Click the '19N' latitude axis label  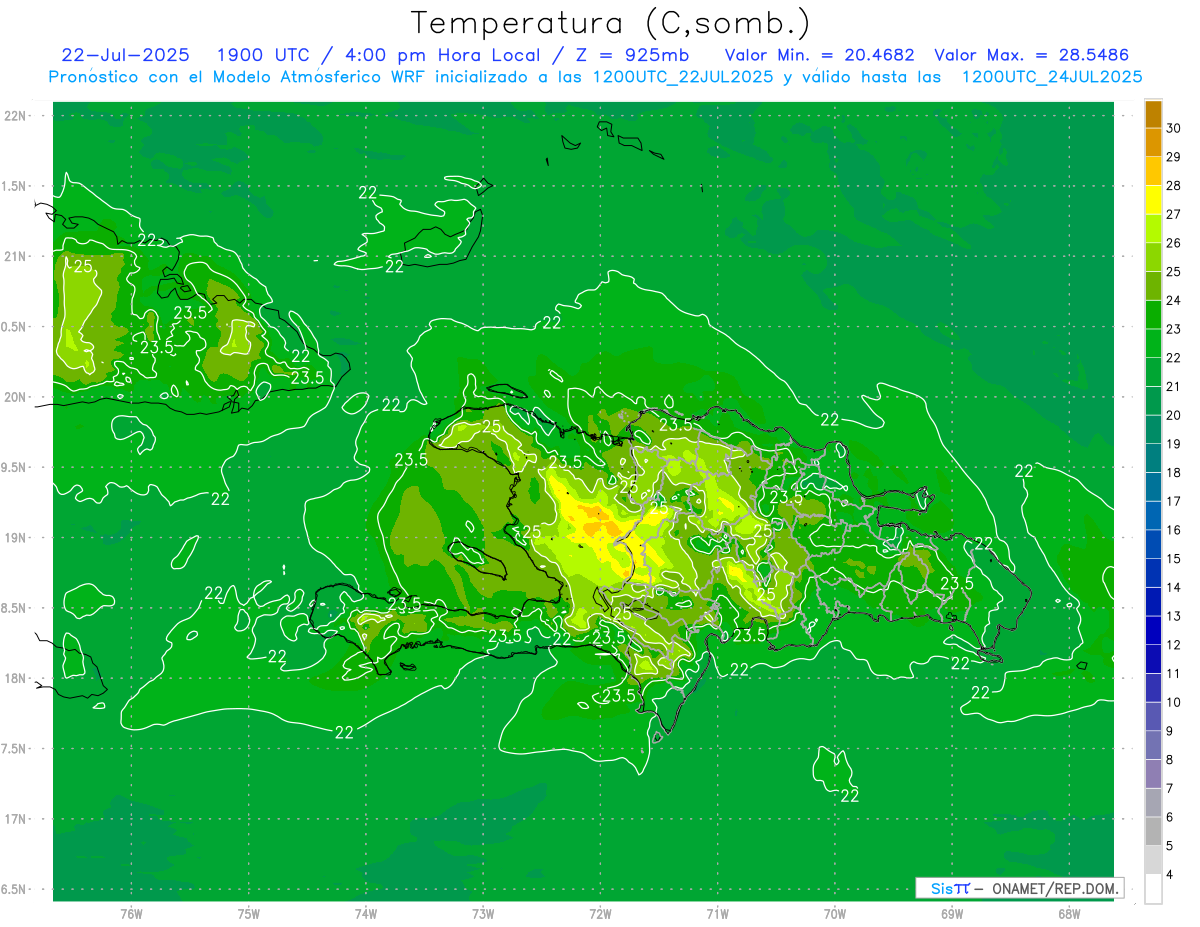click(x=14, y=537)
